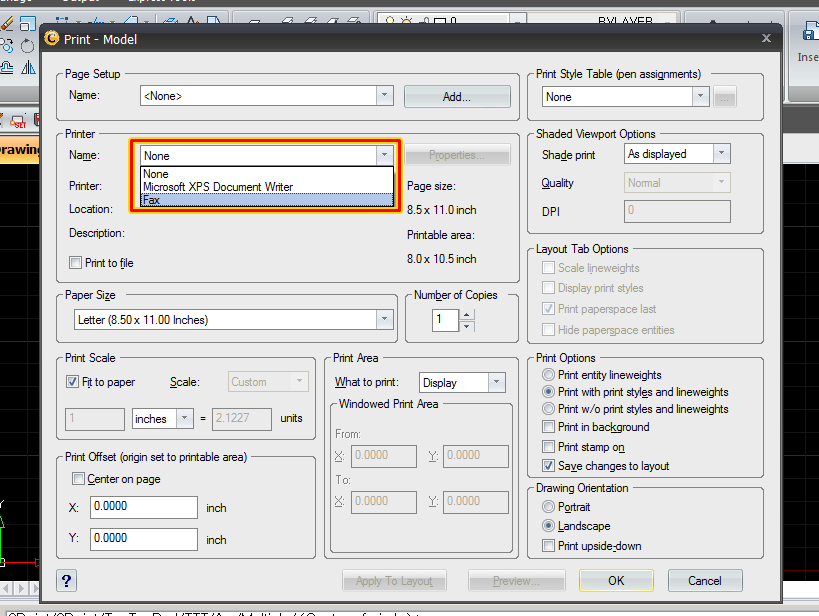Viewport: 819px width, 616px height.
Task: Click the X print offset input field
Action: (144, 507)
